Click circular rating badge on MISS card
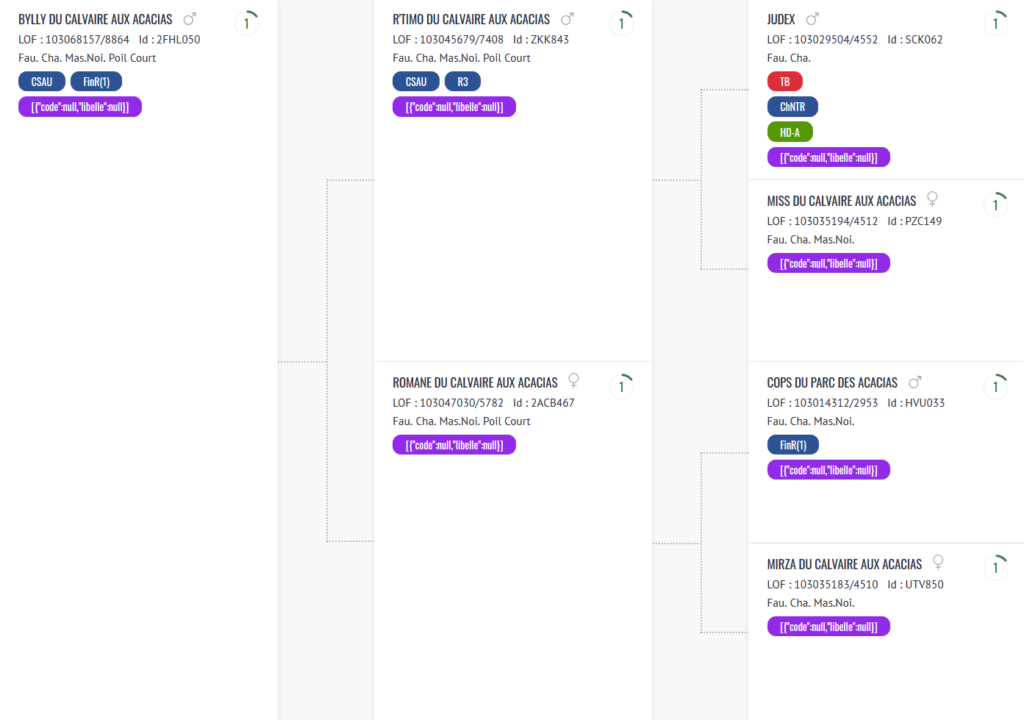The height and width of the screenshot is (720, 1024). 996,205
